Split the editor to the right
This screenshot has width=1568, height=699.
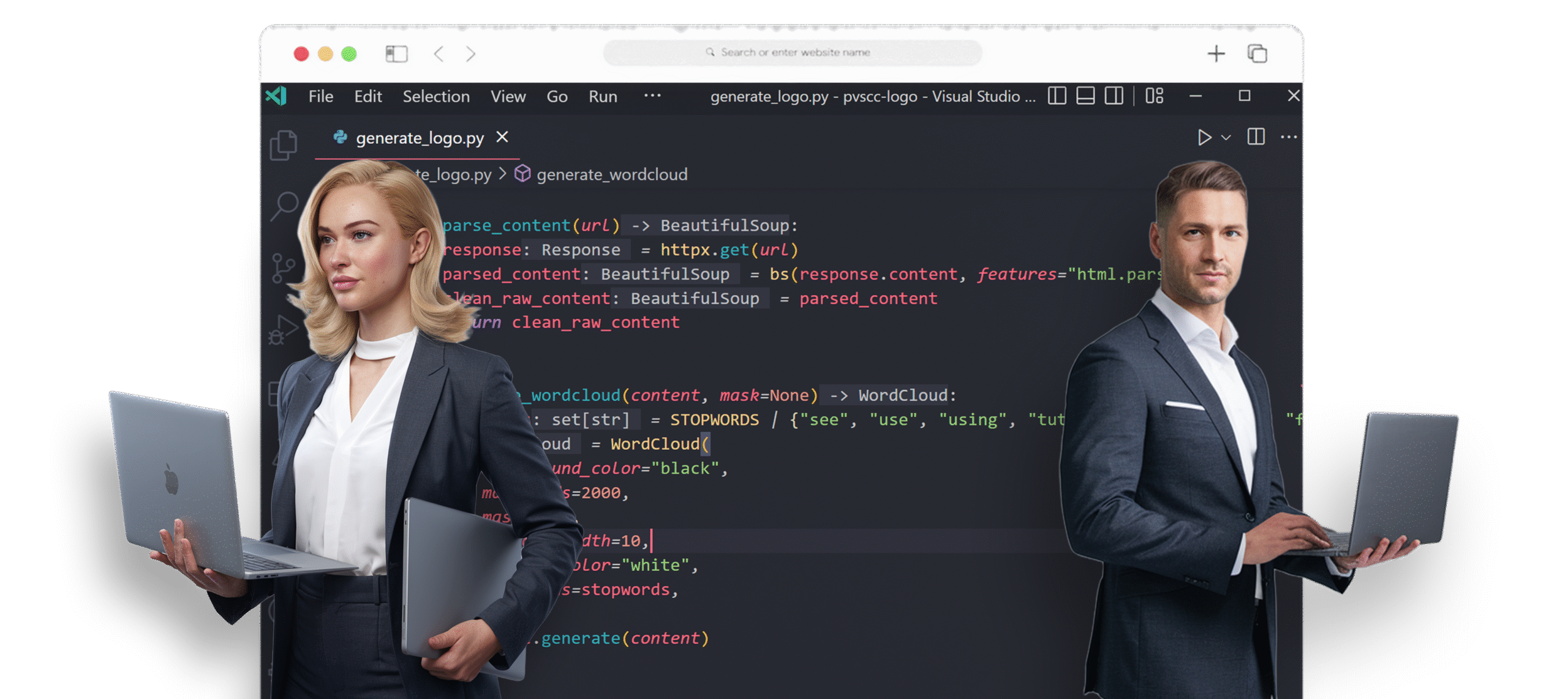pos(1256,137)
